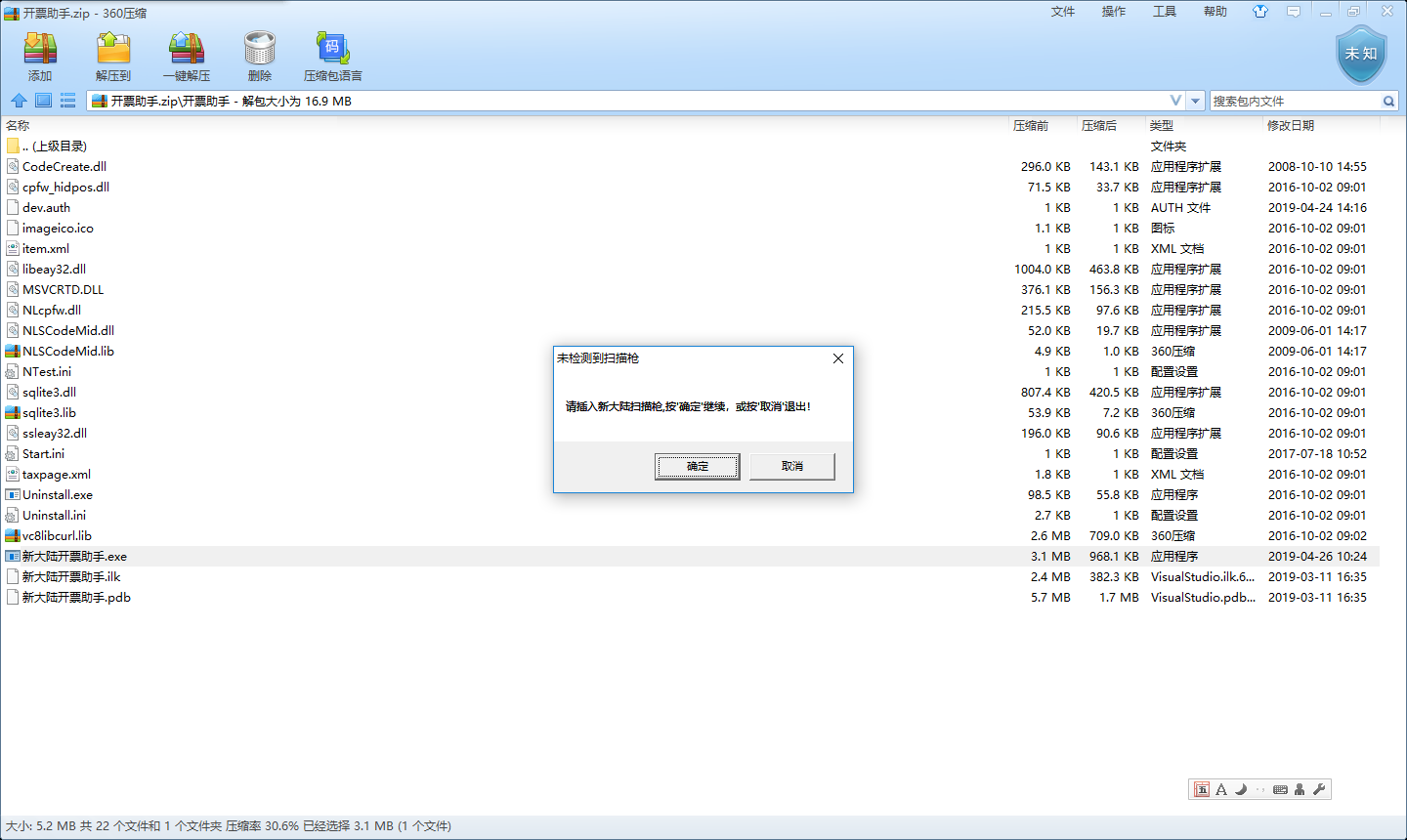Image resolution: width=1407 pixels, height=840 pixels.
Task: Select the file libeay32.dll
Action: click(54, 269)
